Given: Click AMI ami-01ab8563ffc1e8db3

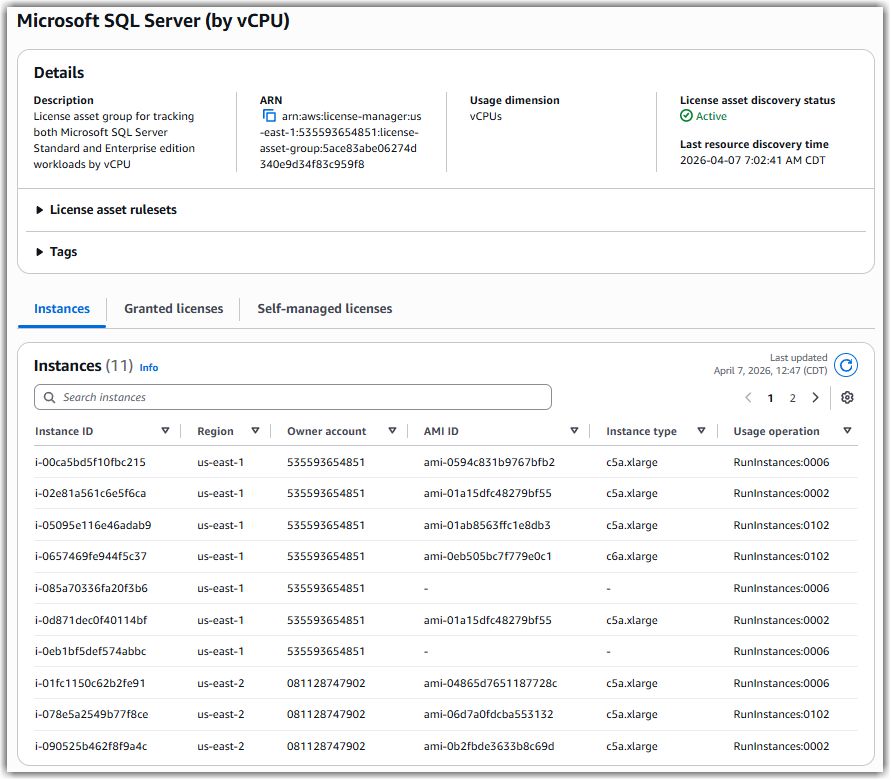Looking at the screenshot, I should point(487,525).
